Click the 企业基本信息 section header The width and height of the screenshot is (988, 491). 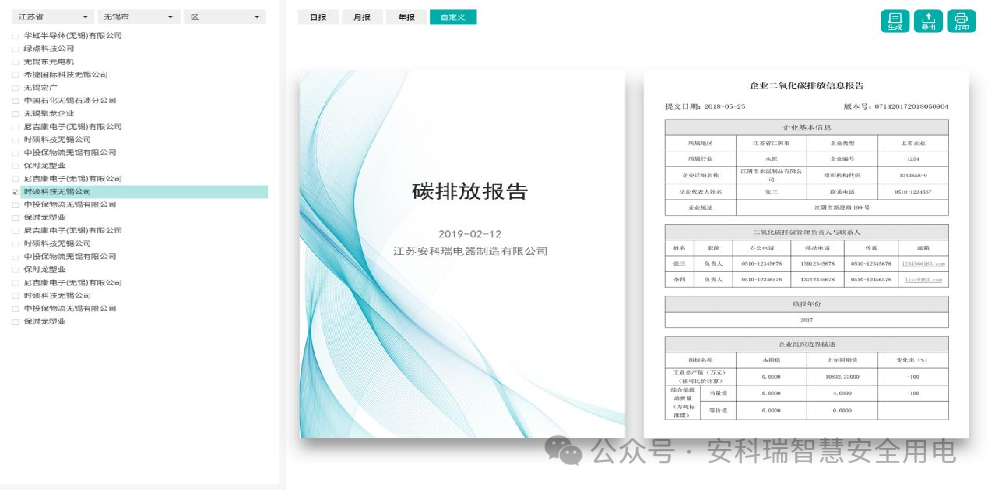tap(807, 127)
